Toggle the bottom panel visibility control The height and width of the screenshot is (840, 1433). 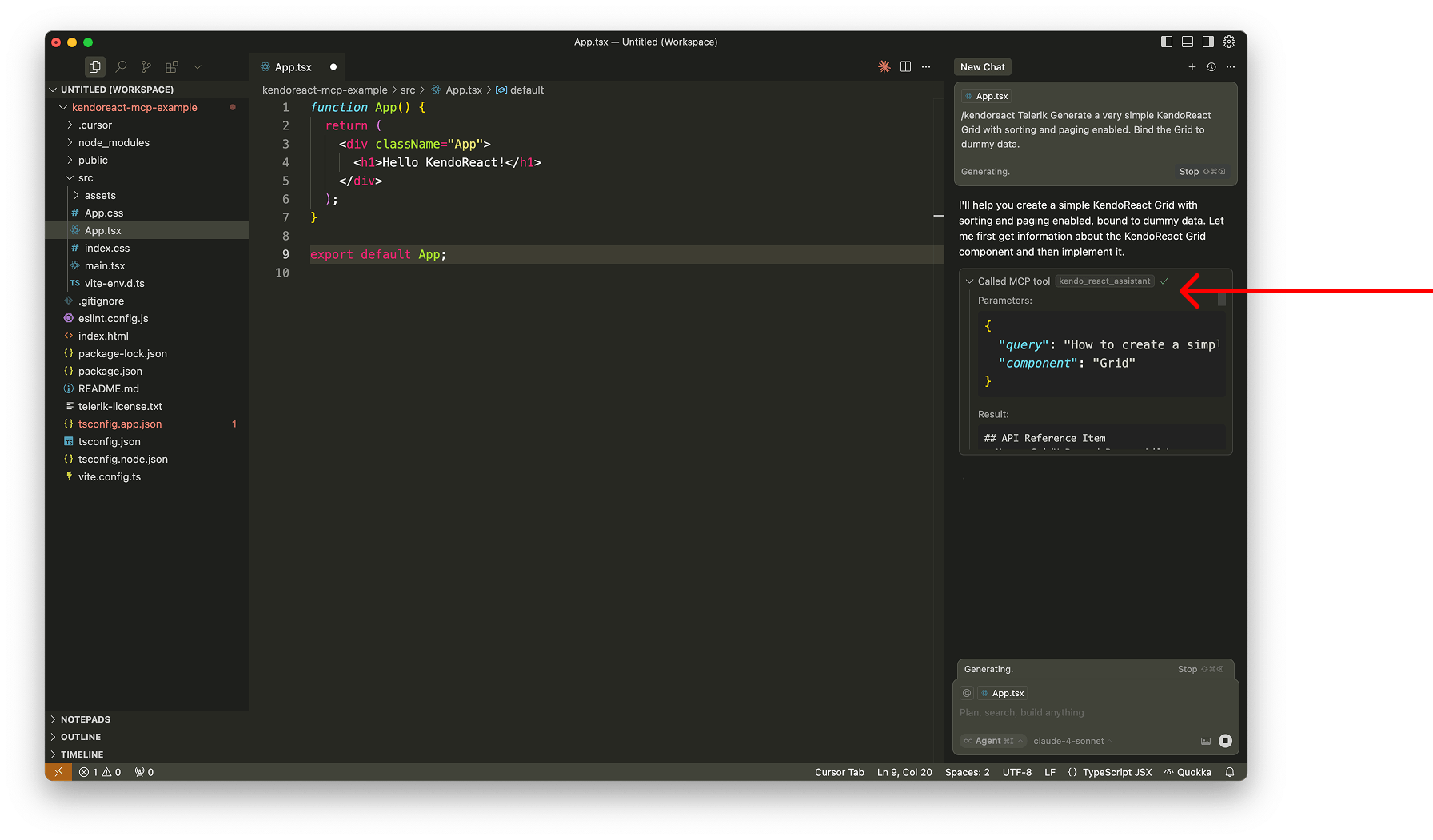pyautogui.click(x=1187, y=42)
